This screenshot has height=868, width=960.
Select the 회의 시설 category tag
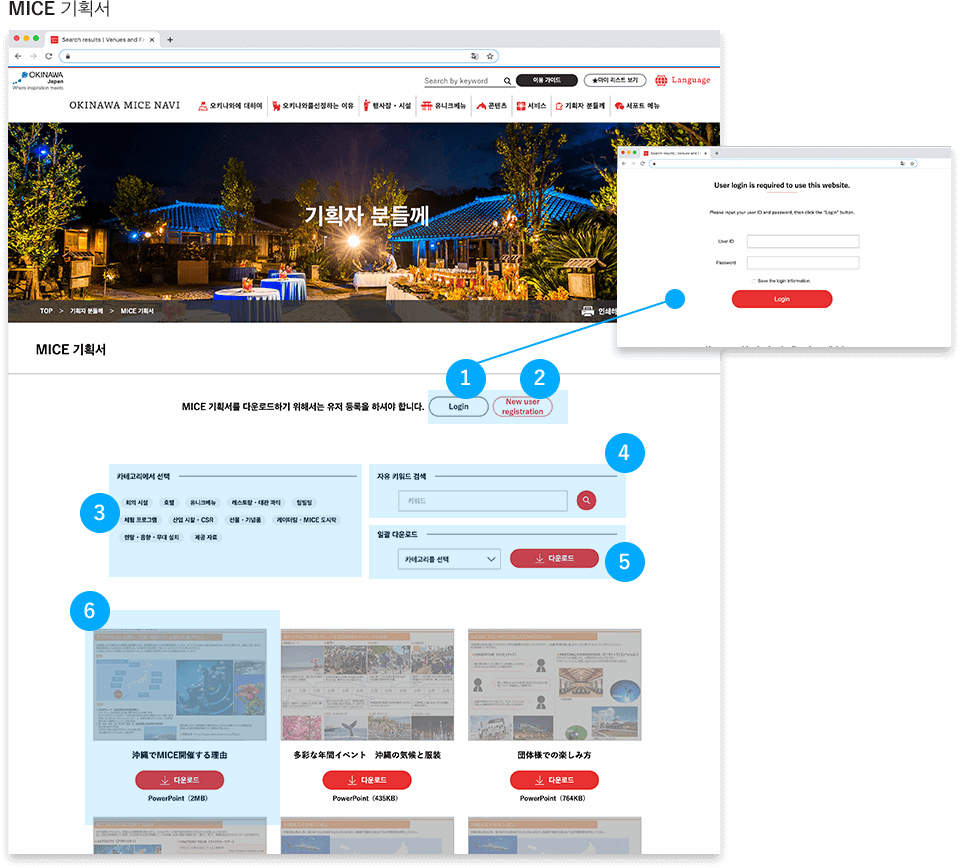pyautogui.click(x=136, y=503)
